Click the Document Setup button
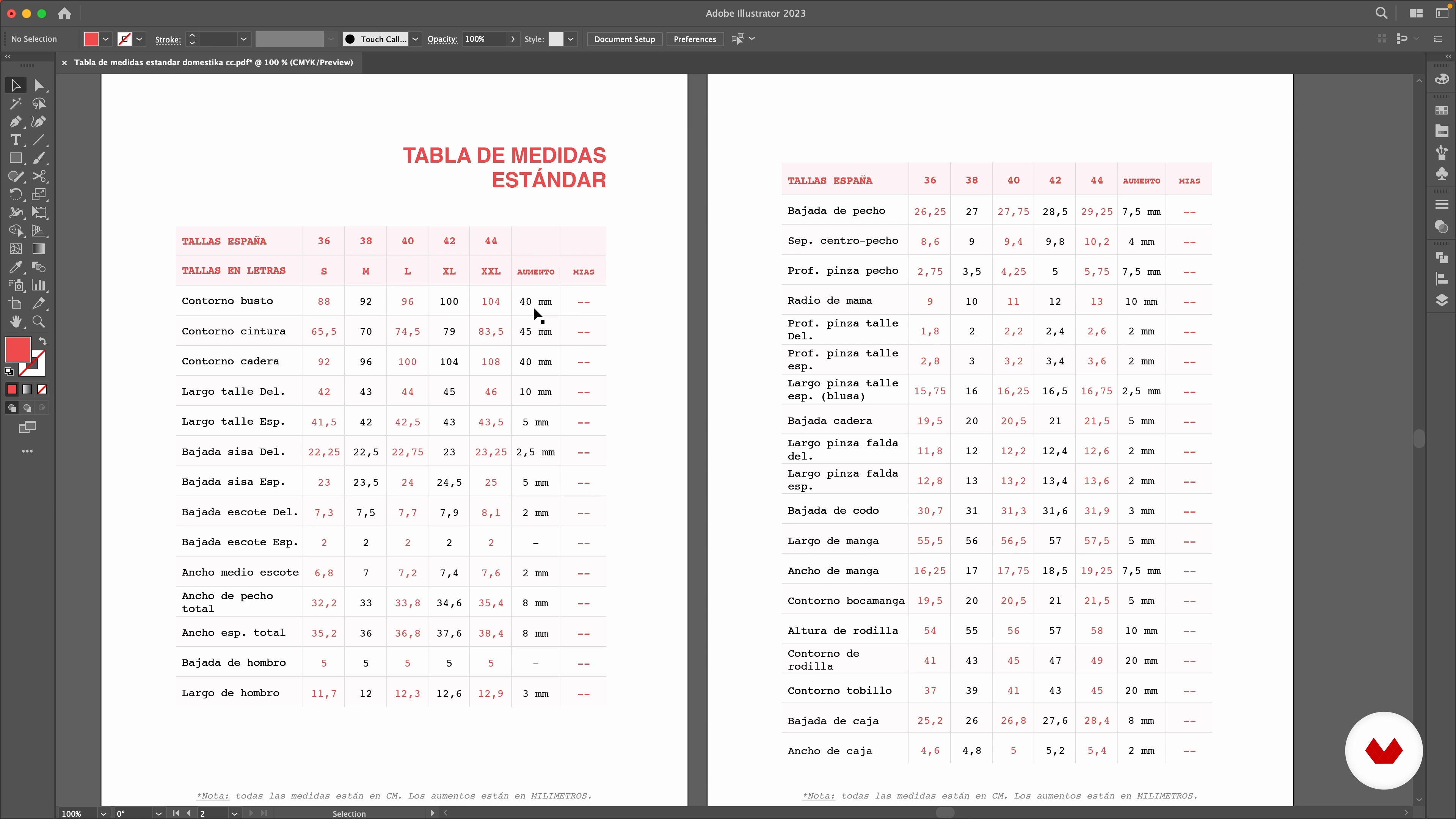Screen dimensions: 1456x819 624,39
